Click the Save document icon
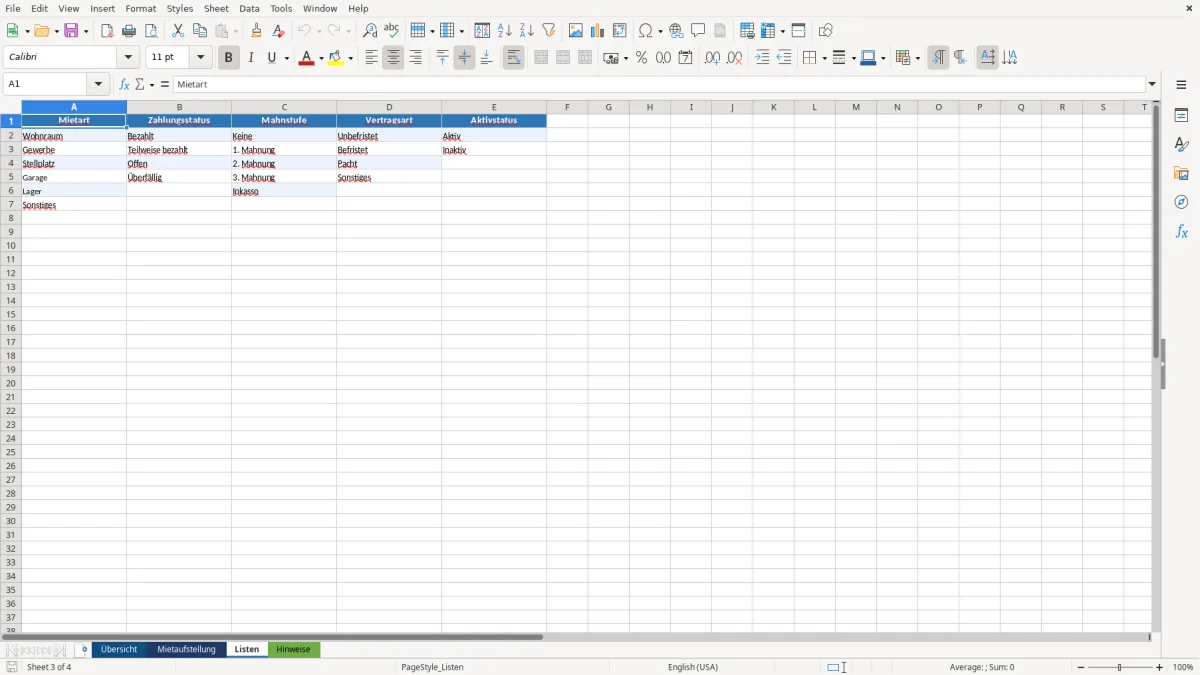The width and height of the screenshot is (1200, 675). click(x=71, y=31)
